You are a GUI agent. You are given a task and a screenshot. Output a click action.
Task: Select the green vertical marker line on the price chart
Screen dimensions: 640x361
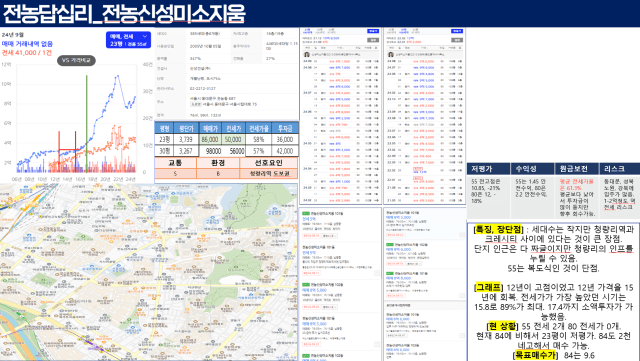pyautogui.click(x=87, y=123)
